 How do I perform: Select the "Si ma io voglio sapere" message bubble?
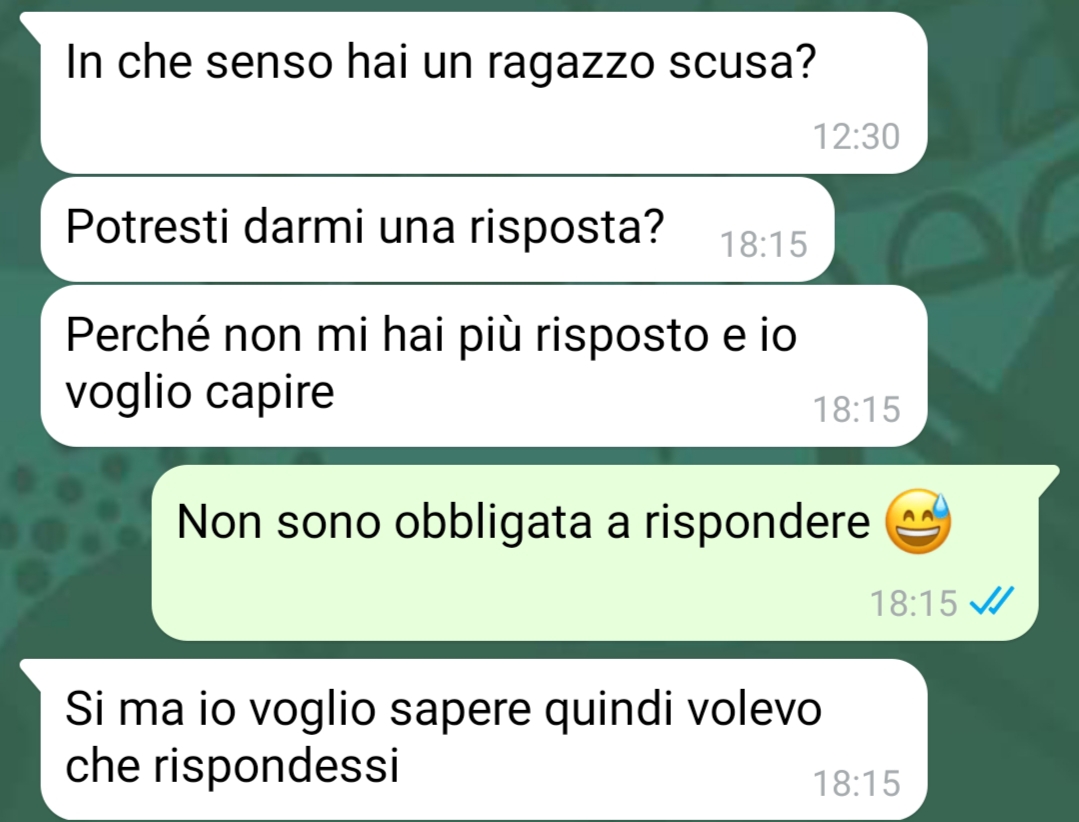coord(484,739)
